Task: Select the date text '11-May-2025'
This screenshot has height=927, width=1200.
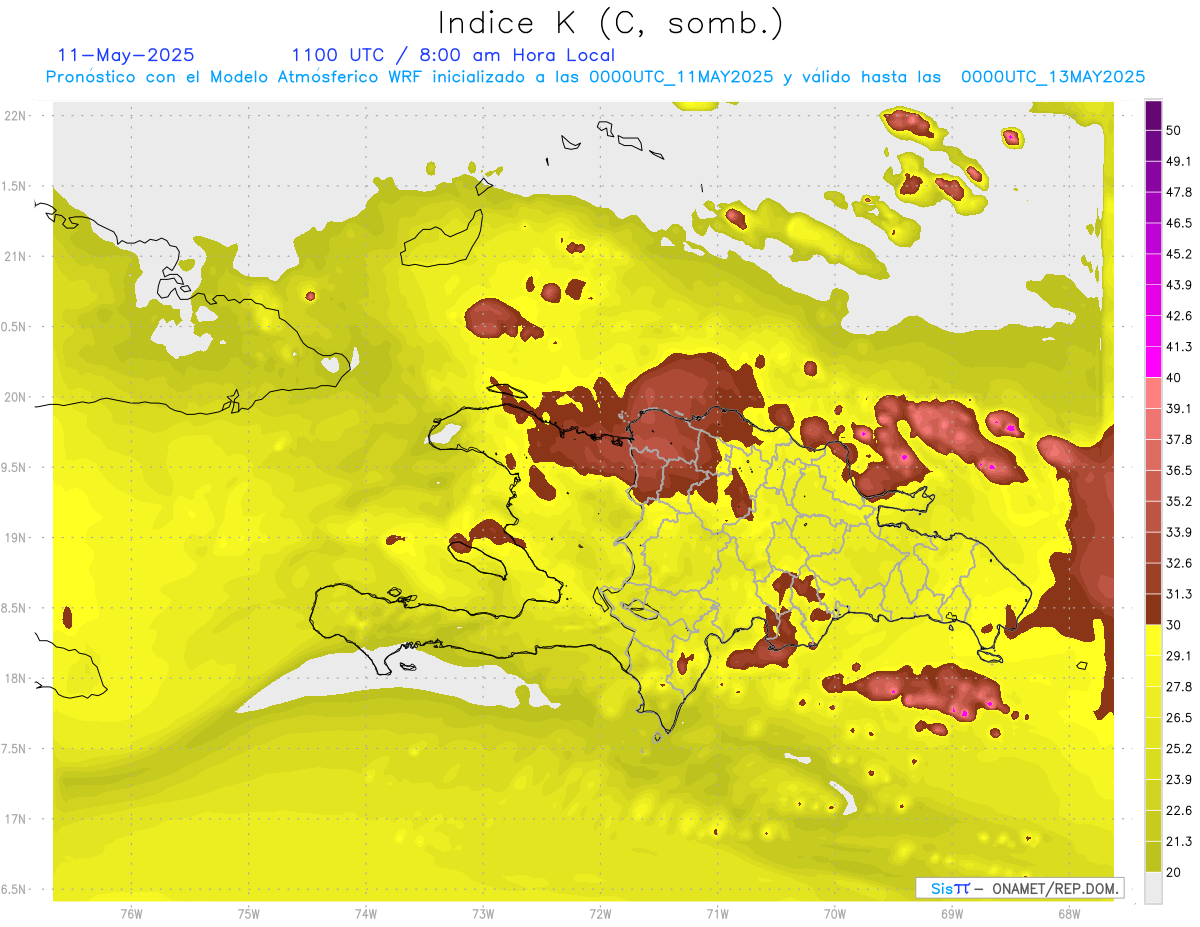Action: click(x=126, y=56)
